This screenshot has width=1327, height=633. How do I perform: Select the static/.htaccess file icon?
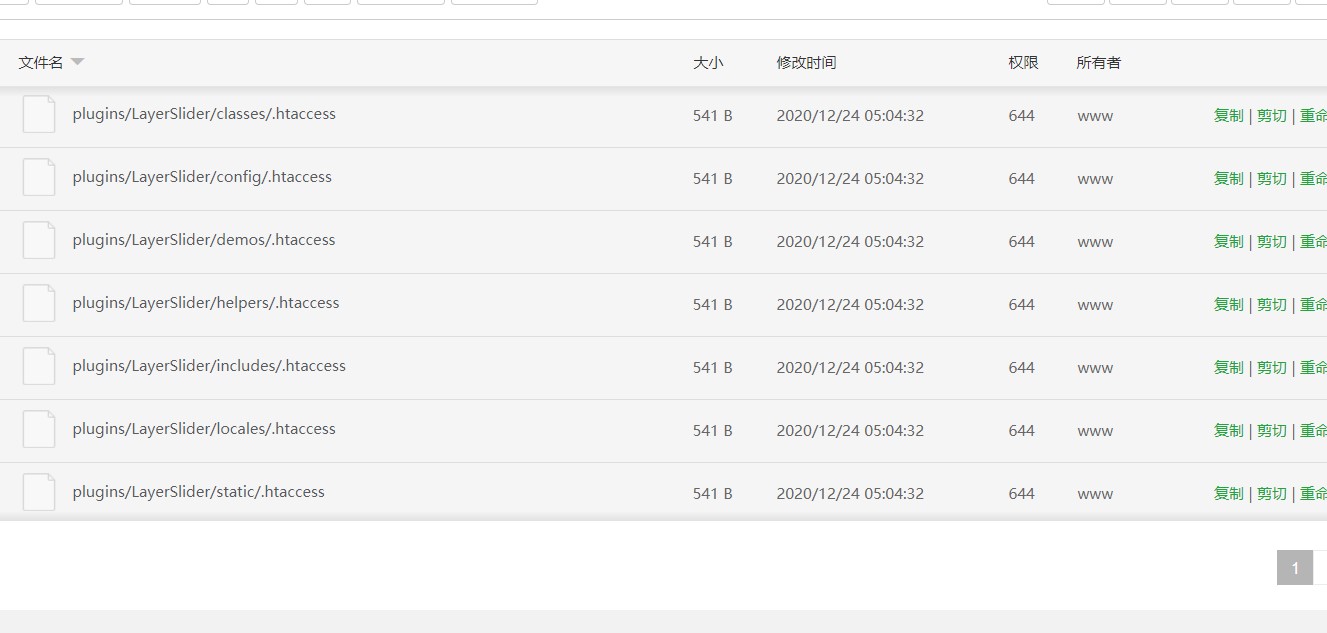pos(39,493)
